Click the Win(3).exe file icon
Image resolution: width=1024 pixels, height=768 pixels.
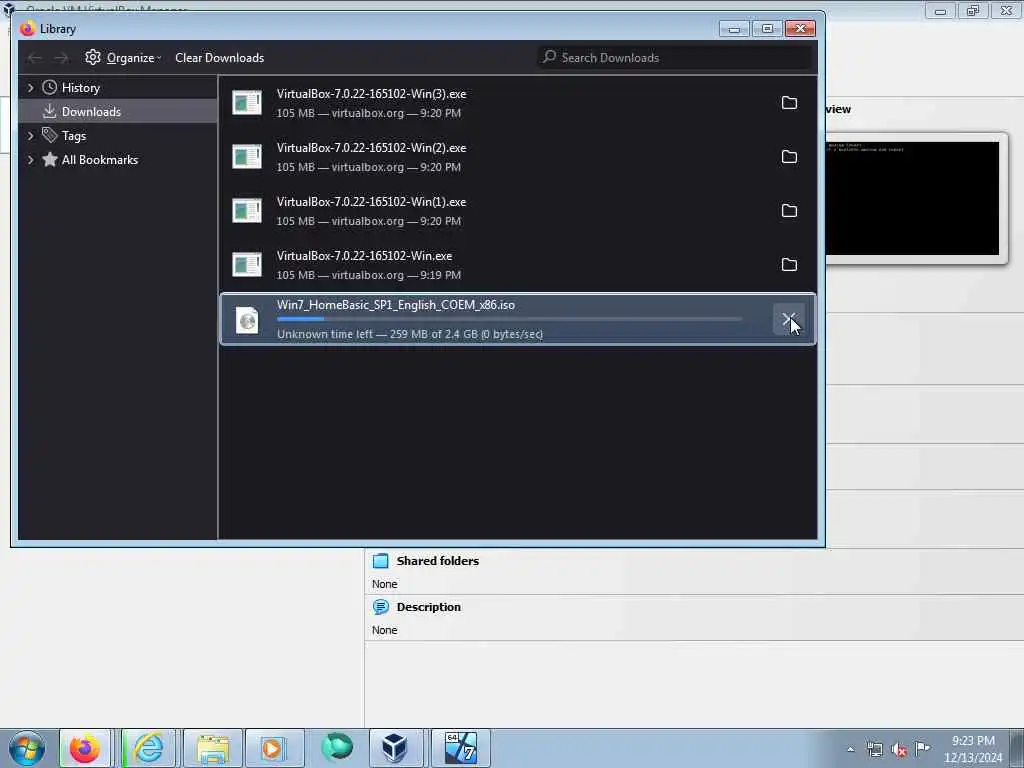click(x=247, y=103)
